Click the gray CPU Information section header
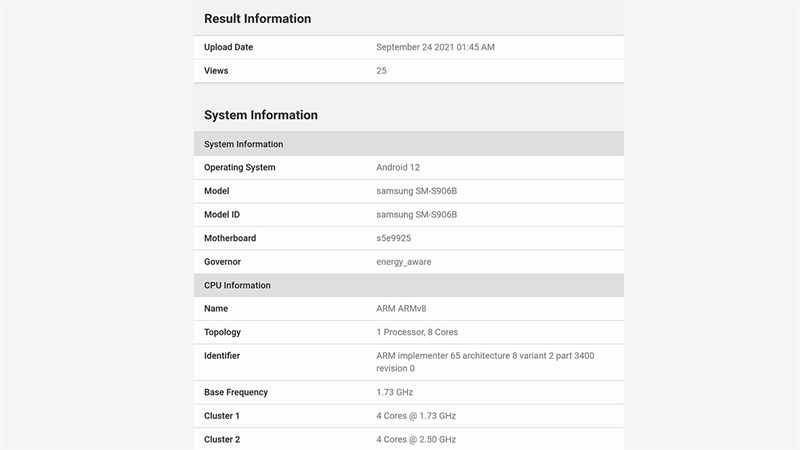This screenshot has height=450, width=800. pyautogui.click(x=237, y=285)
